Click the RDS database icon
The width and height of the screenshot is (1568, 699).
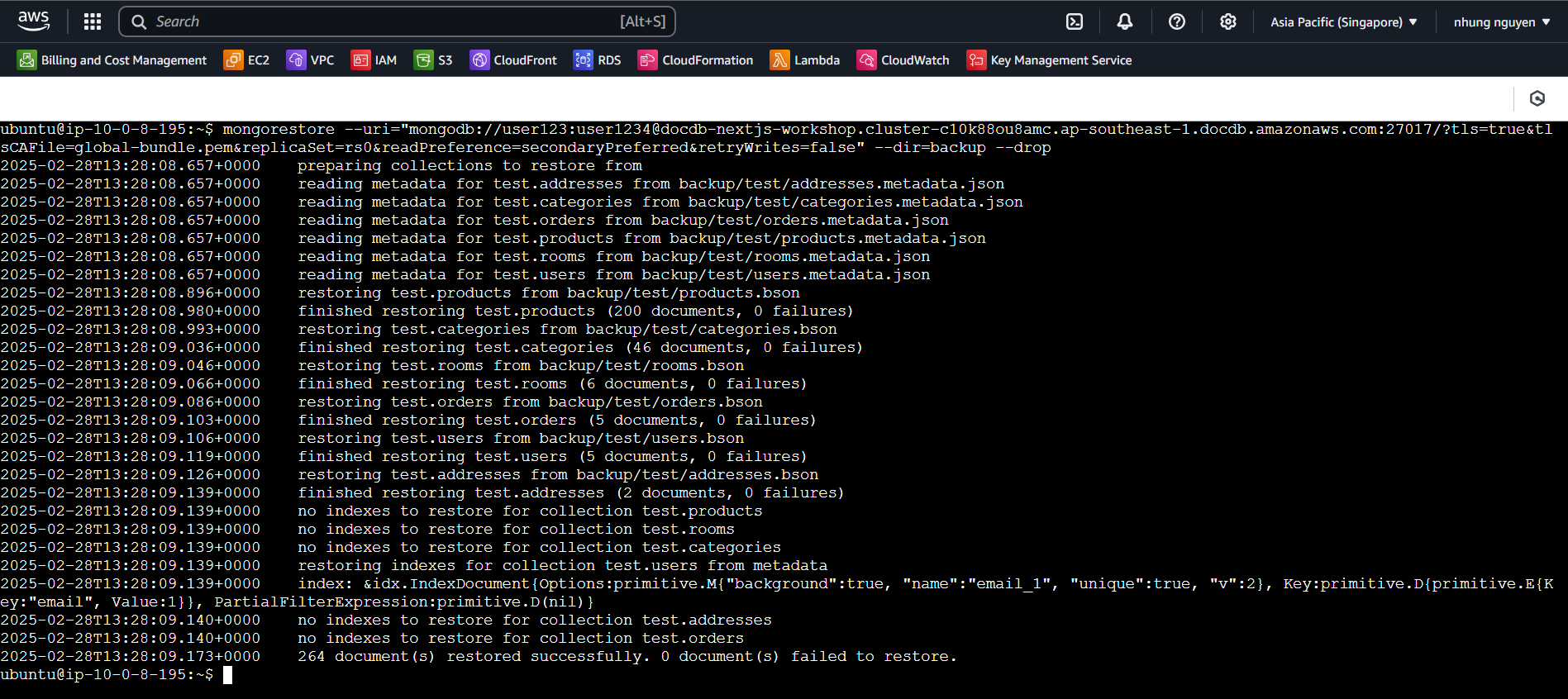coord(583,60)
